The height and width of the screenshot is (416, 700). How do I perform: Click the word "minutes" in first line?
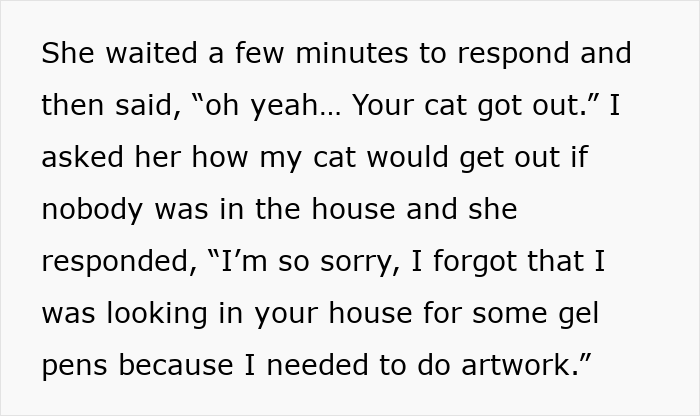(x=352, y=53)
